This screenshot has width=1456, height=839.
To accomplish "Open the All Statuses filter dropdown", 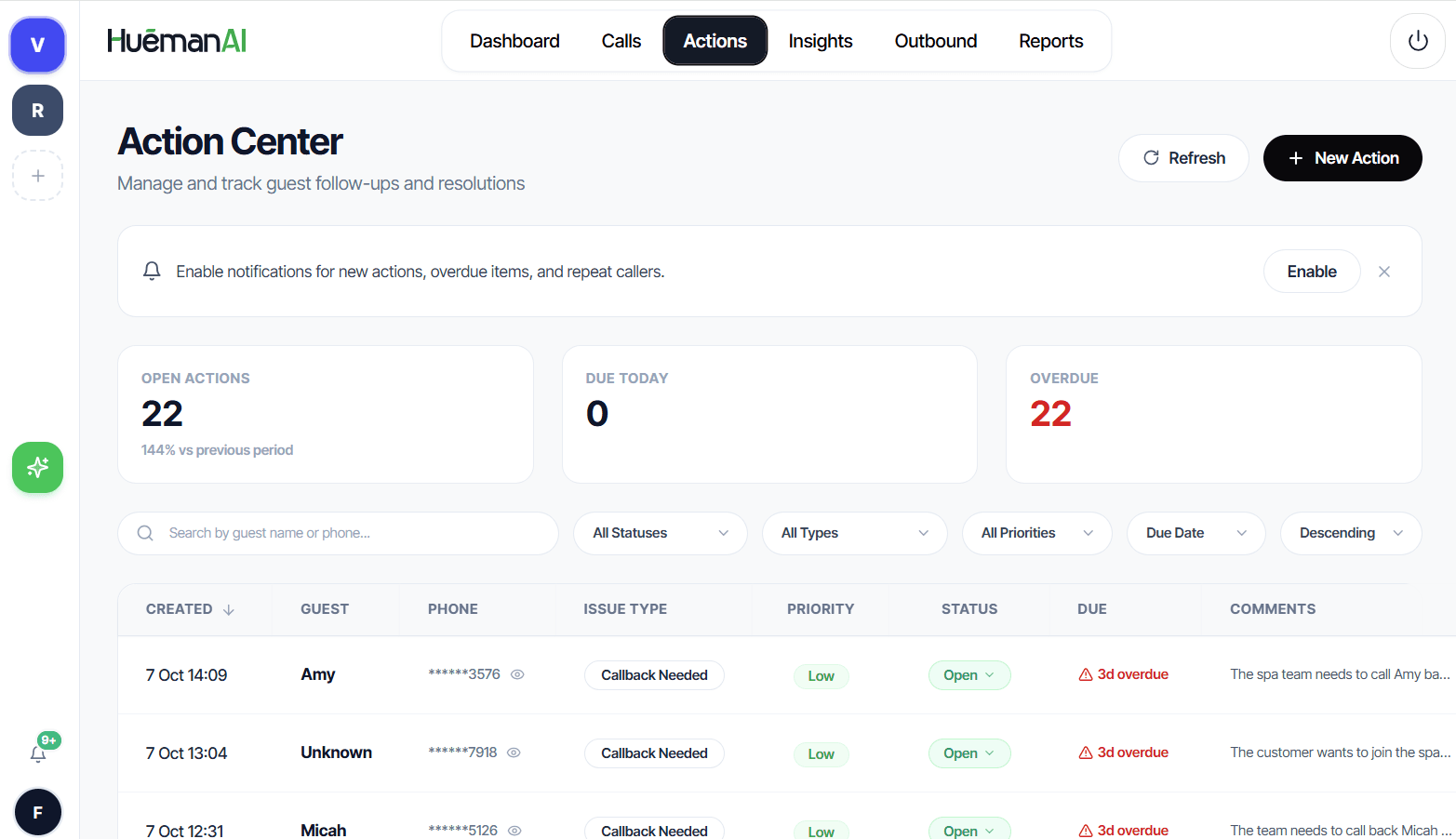I will [x=661, y=533].
